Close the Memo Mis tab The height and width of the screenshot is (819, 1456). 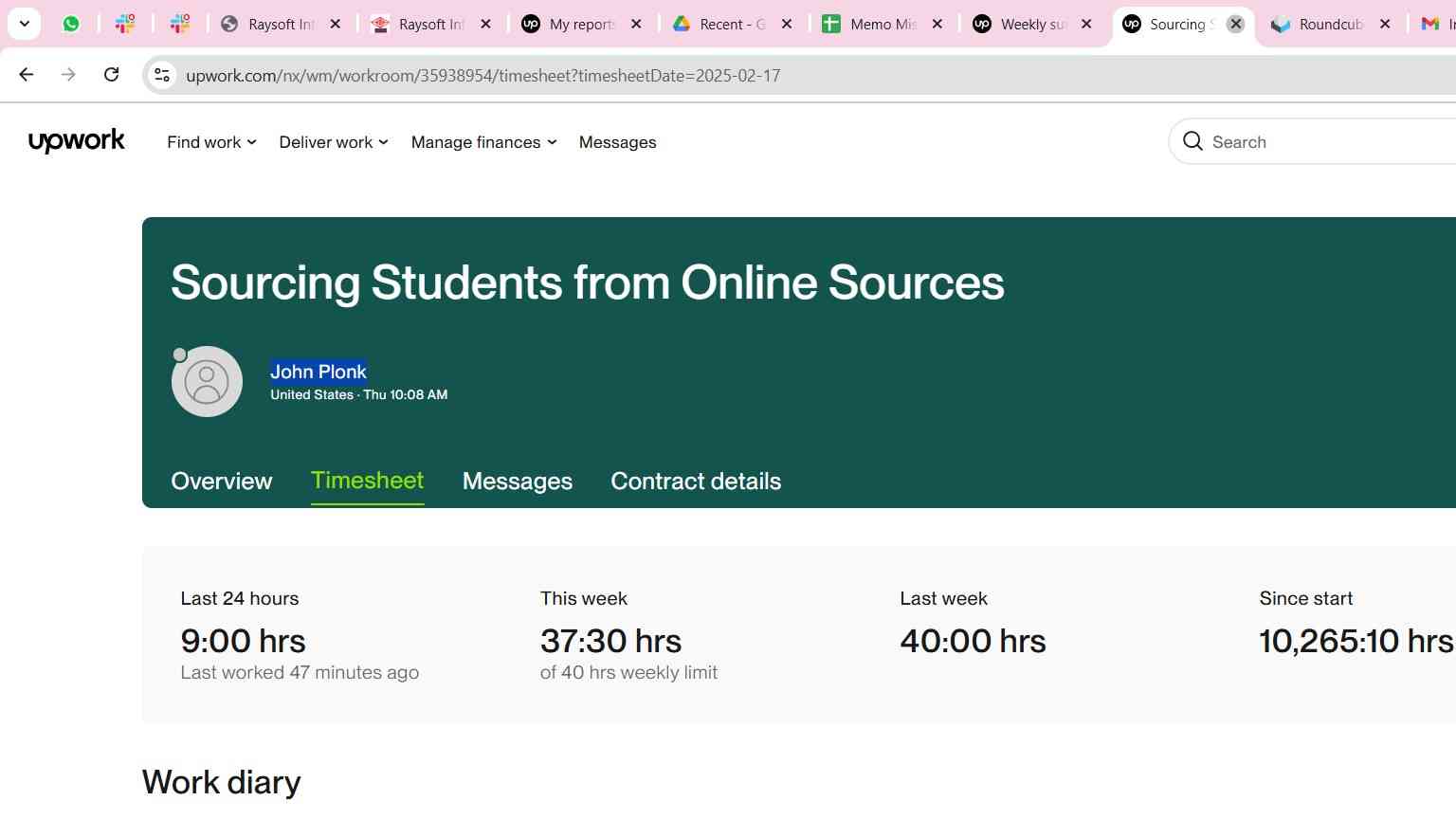coord(937,24)
